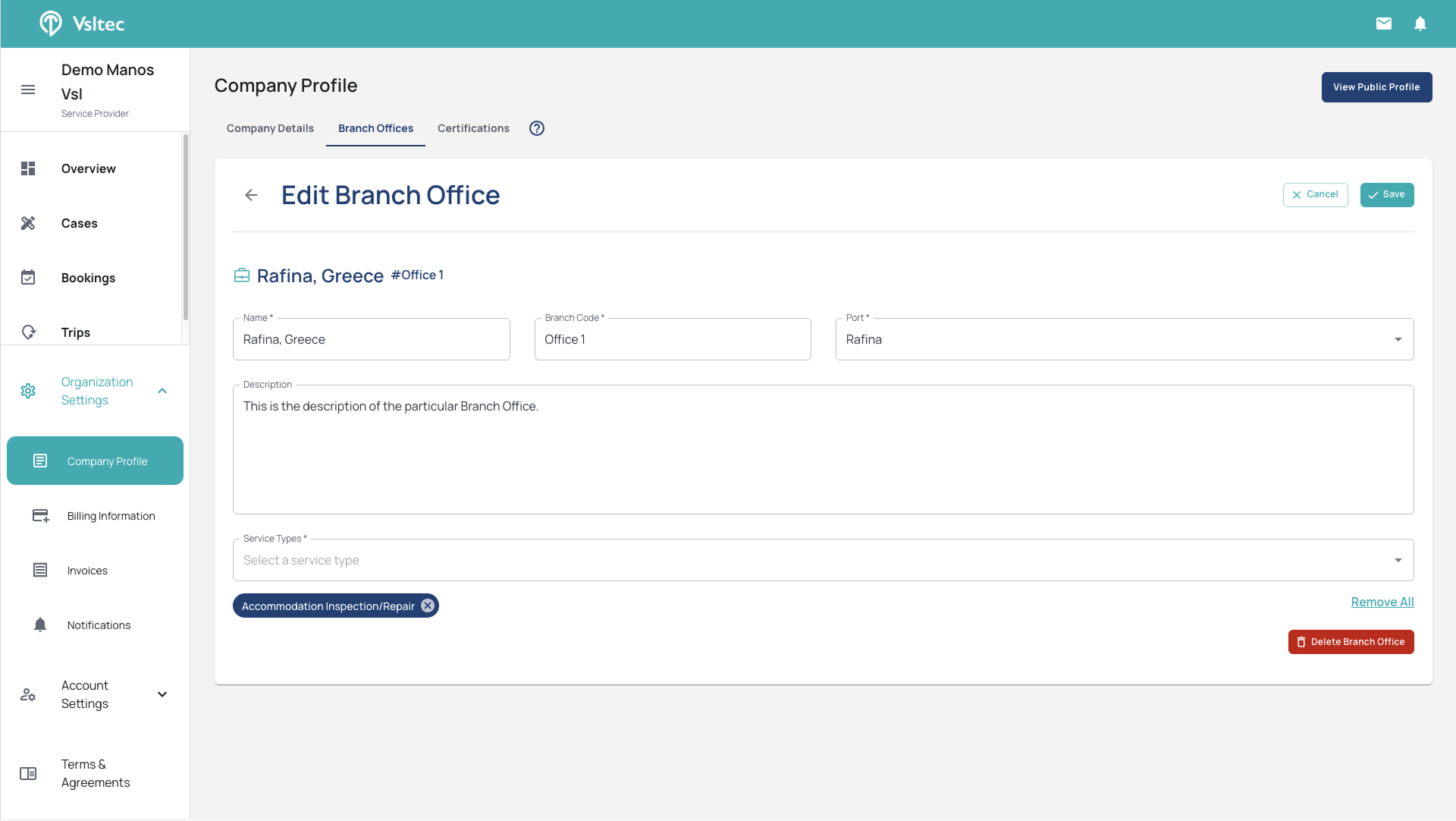Switch to the Certifications tab
This screenshot has height=821, width=1456.
473,128
